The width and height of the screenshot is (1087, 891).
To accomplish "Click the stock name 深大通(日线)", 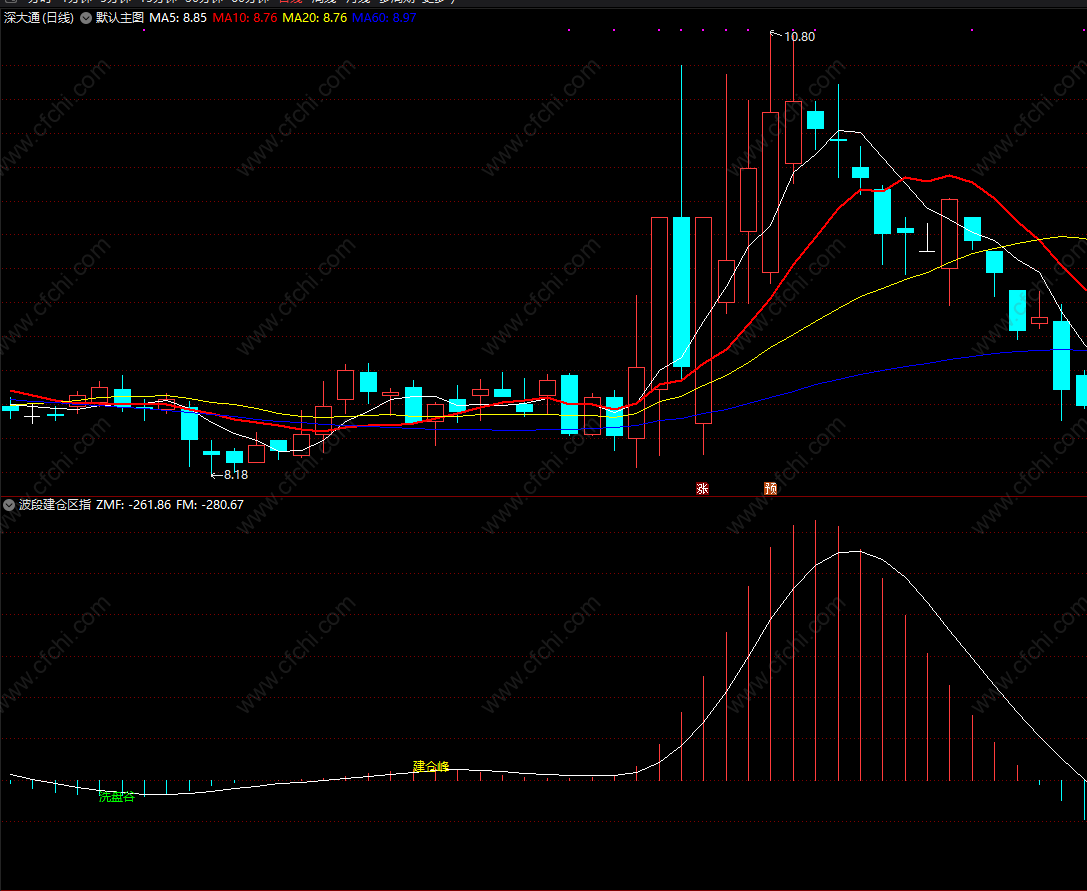I will coord(39,18).
